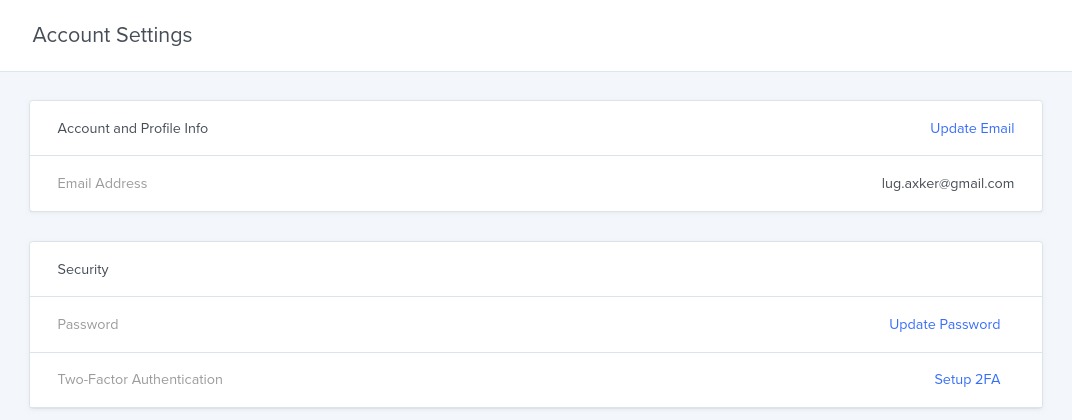Open the Update Password link
This screenshot has height=420, width=1072.
(944, 324)
